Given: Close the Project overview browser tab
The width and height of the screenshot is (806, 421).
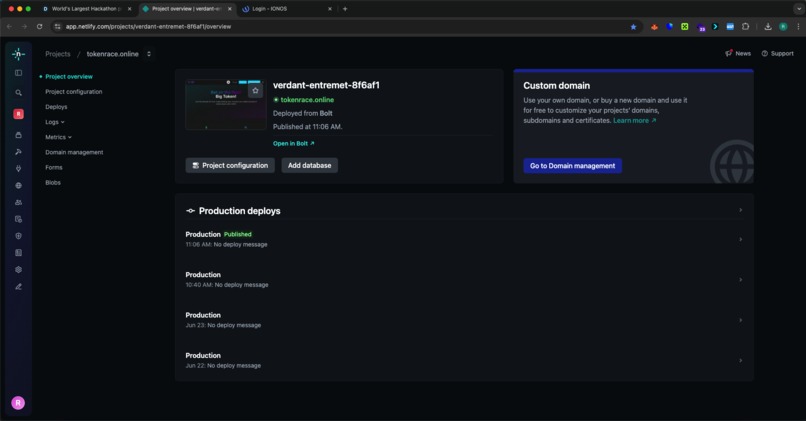Looking at the screenshot, I should pos(229,9).
